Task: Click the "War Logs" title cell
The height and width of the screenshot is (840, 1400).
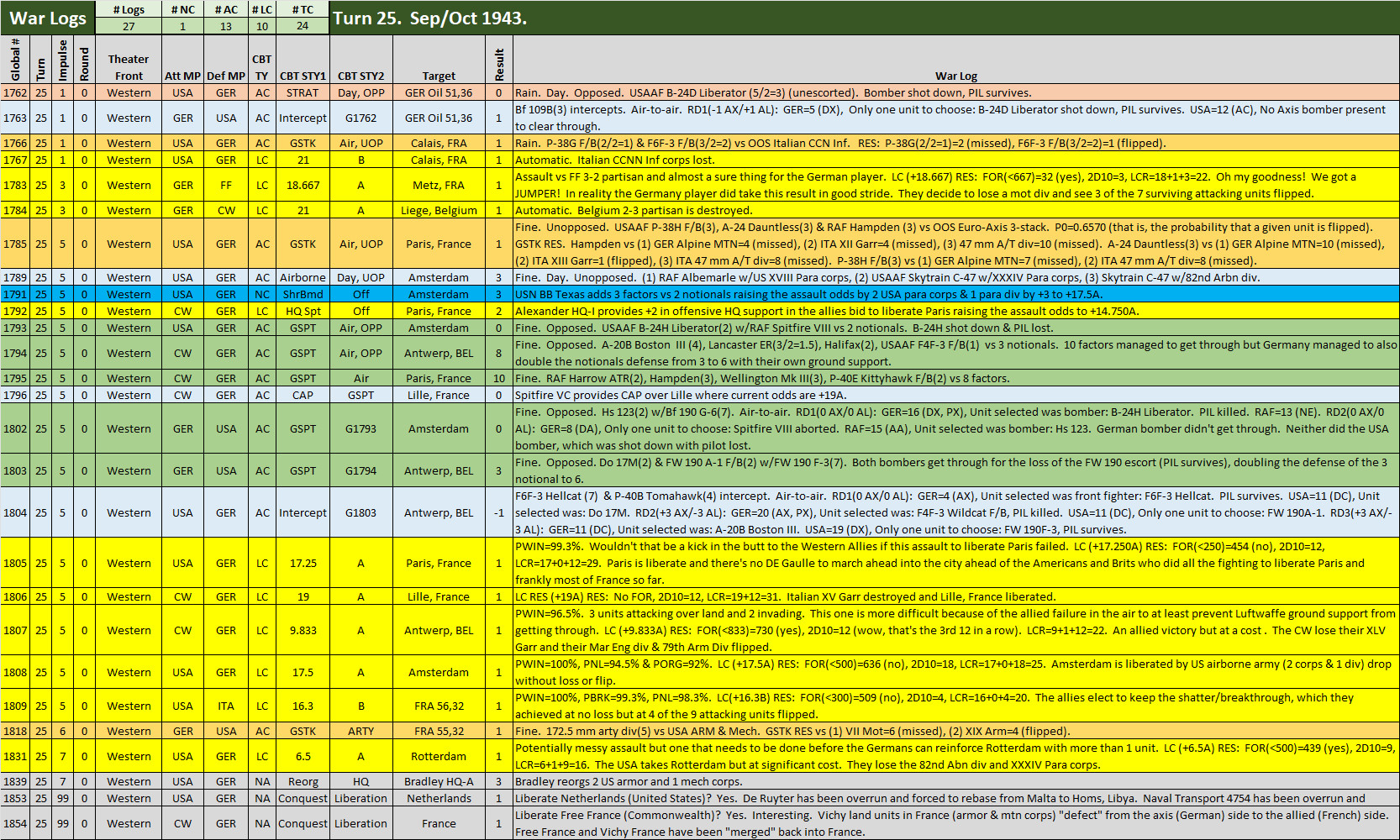Action: [x=48, y=18]
